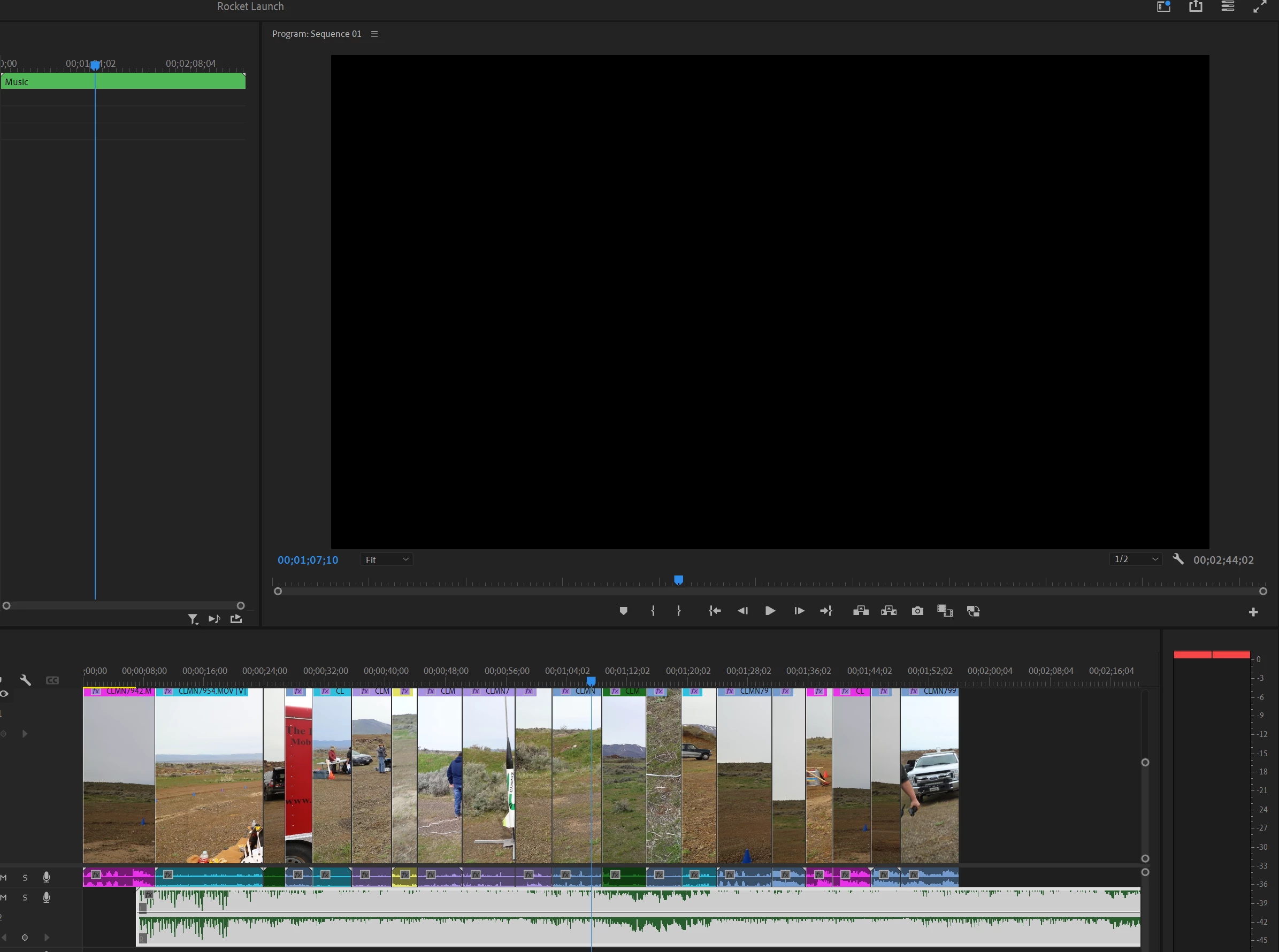Open timeline display settings wrench
1279x952 pixels.
25,680
